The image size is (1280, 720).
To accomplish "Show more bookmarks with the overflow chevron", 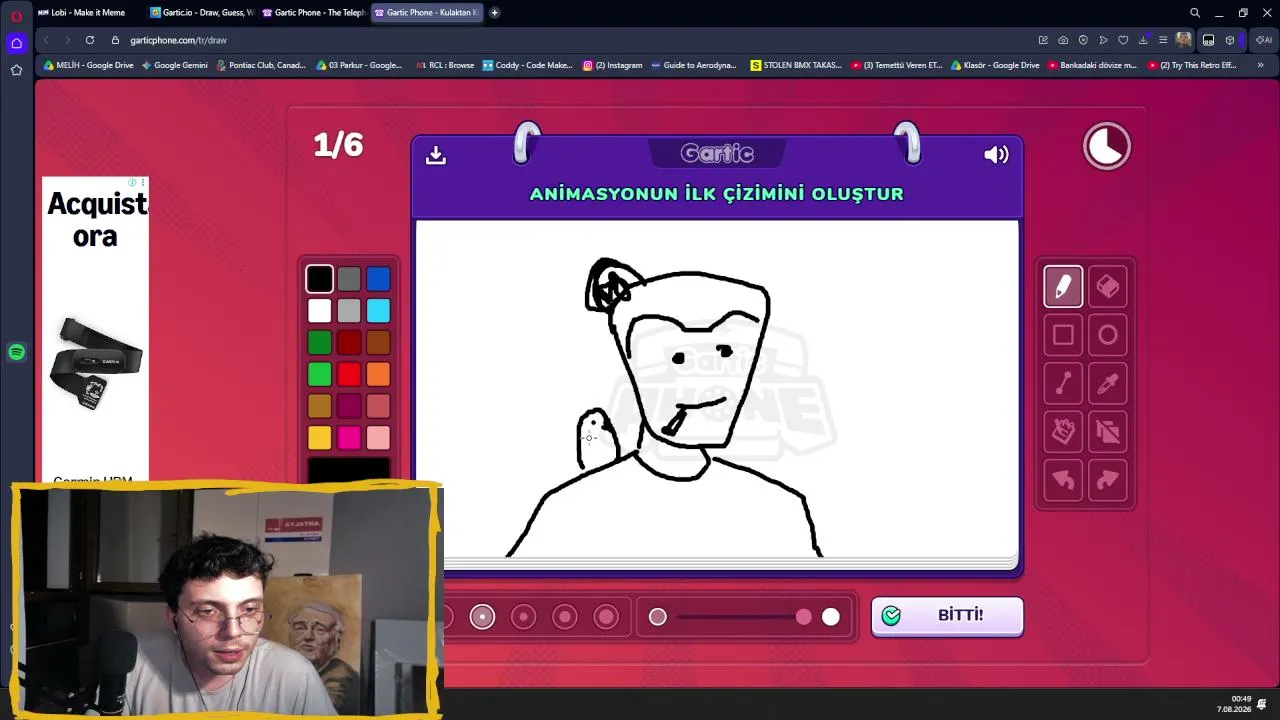I will 1260,65.
